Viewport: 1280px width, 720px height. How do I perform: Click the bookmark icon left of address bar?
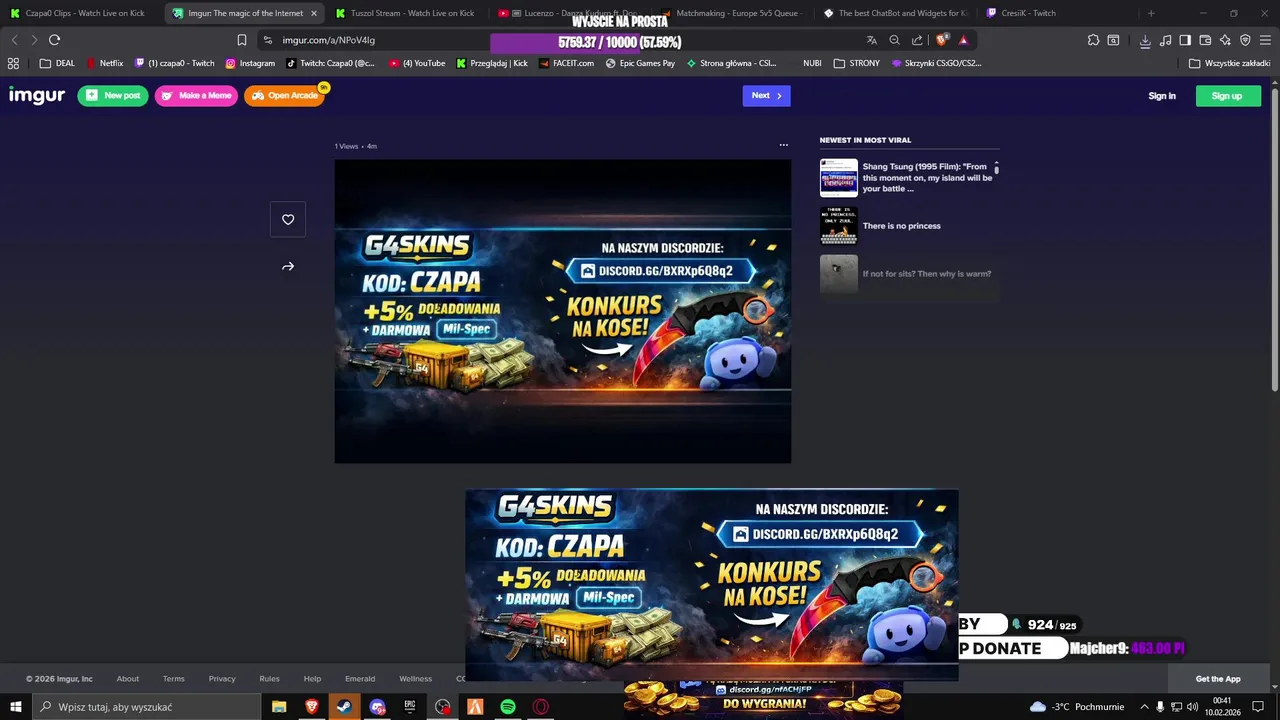(x=241, y=40)
